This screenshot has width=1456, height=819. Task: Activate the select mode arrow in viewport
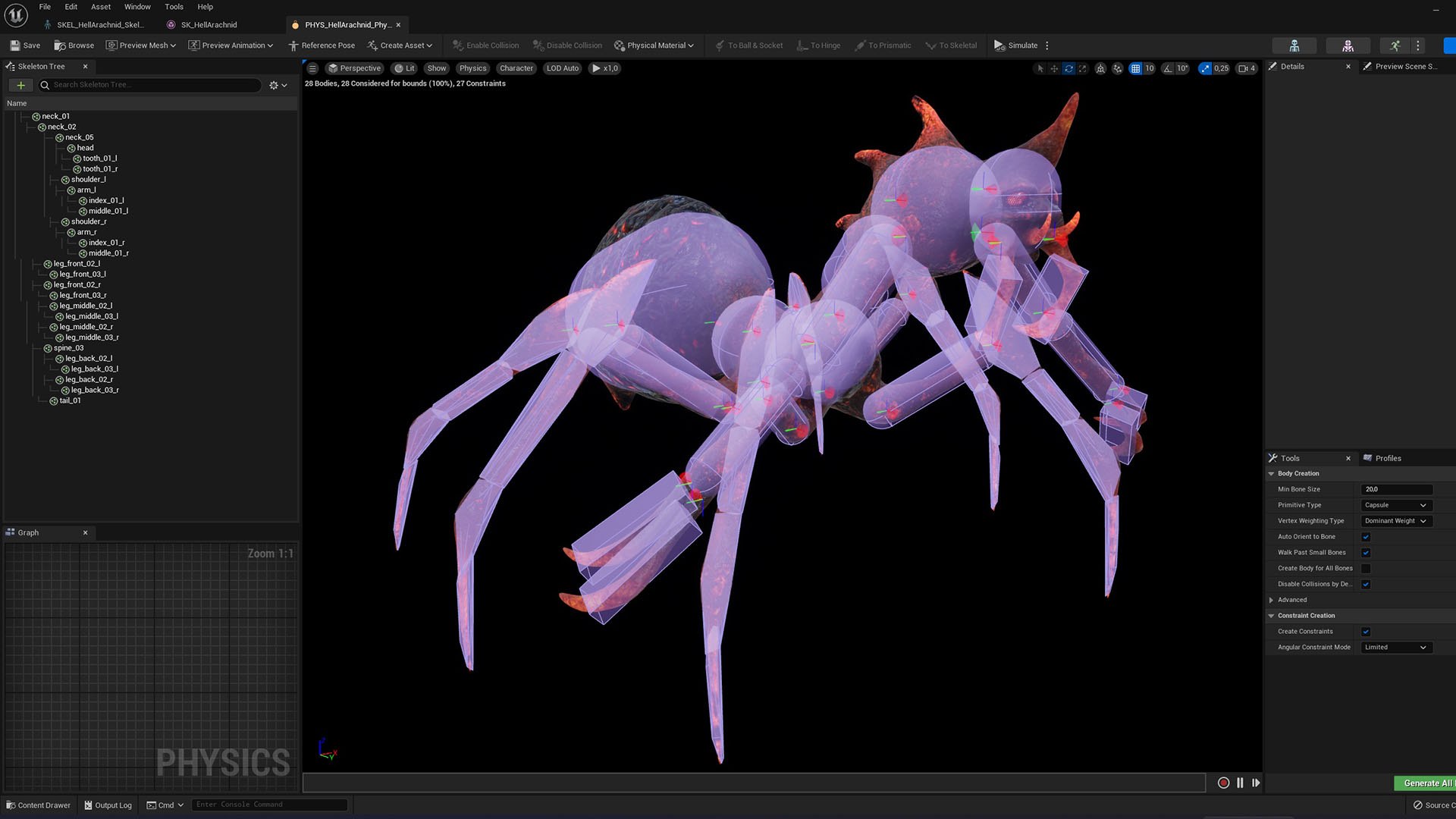pos(1040,68)
